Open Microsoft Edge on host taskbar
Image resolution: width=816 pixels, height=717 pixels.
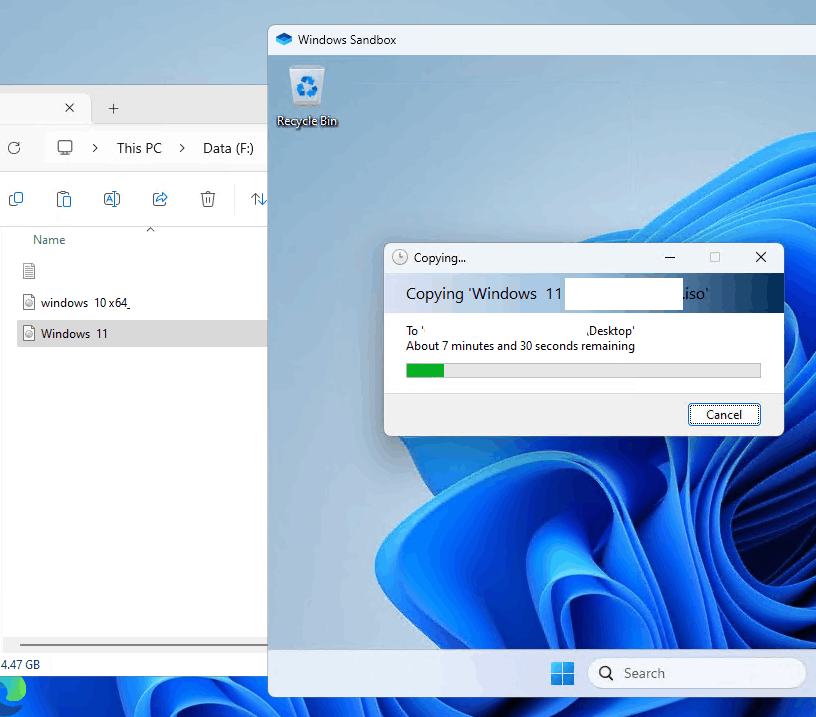point(12,696)
